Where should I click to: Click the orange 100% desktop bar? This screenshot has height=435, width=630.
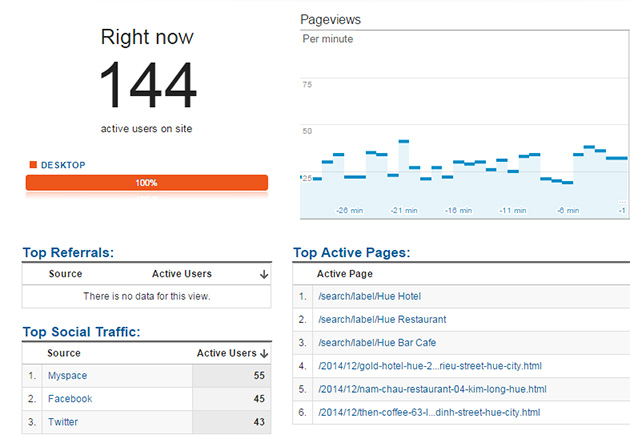147,183
